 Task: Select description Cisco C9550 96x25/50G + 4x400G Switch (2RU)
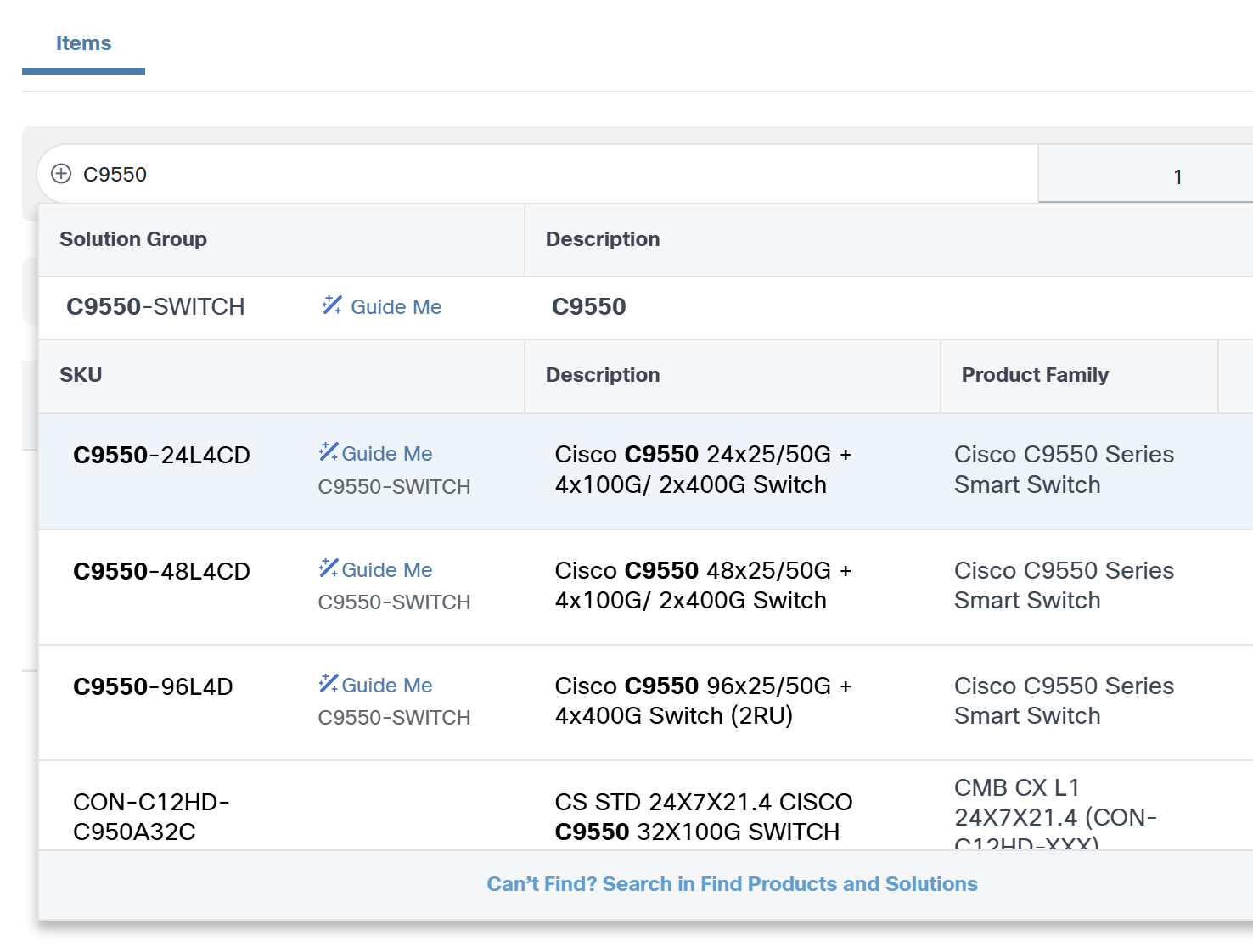703,701
